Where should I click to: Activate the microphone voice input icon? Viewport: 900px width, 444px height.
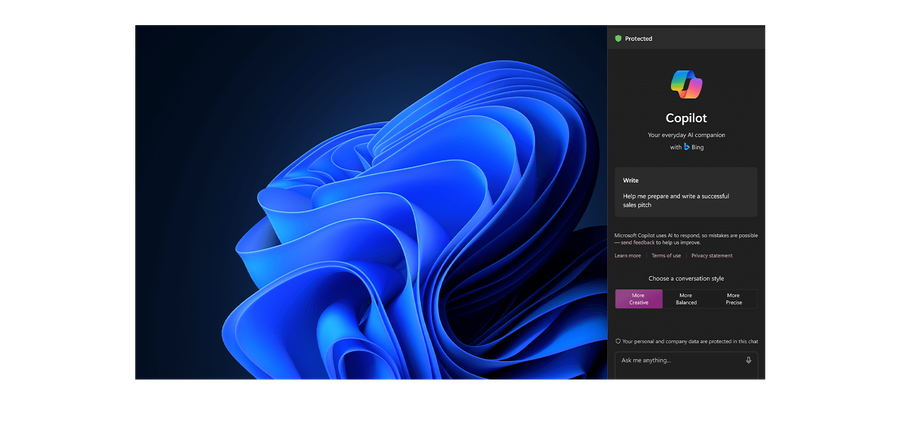click(x=748, y=360)
